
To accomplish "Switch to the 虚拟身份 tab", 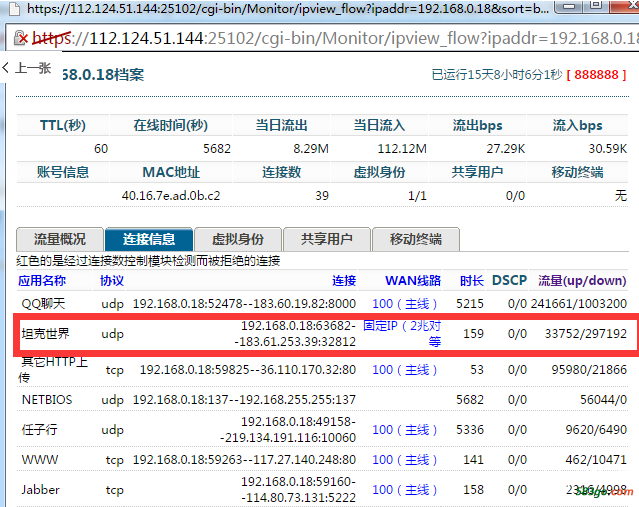I will click(x=238, y=239).
